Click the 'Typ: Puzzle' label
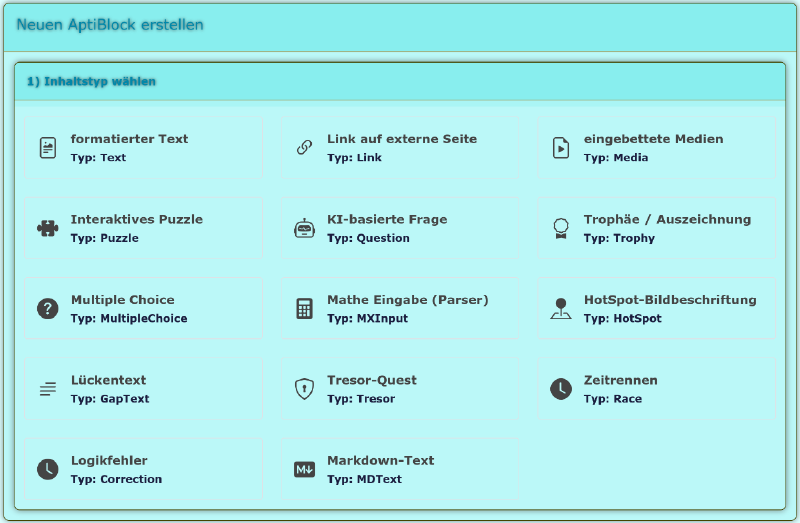The width and height of the screenshot is (800, 523). [x=105, y=238]
